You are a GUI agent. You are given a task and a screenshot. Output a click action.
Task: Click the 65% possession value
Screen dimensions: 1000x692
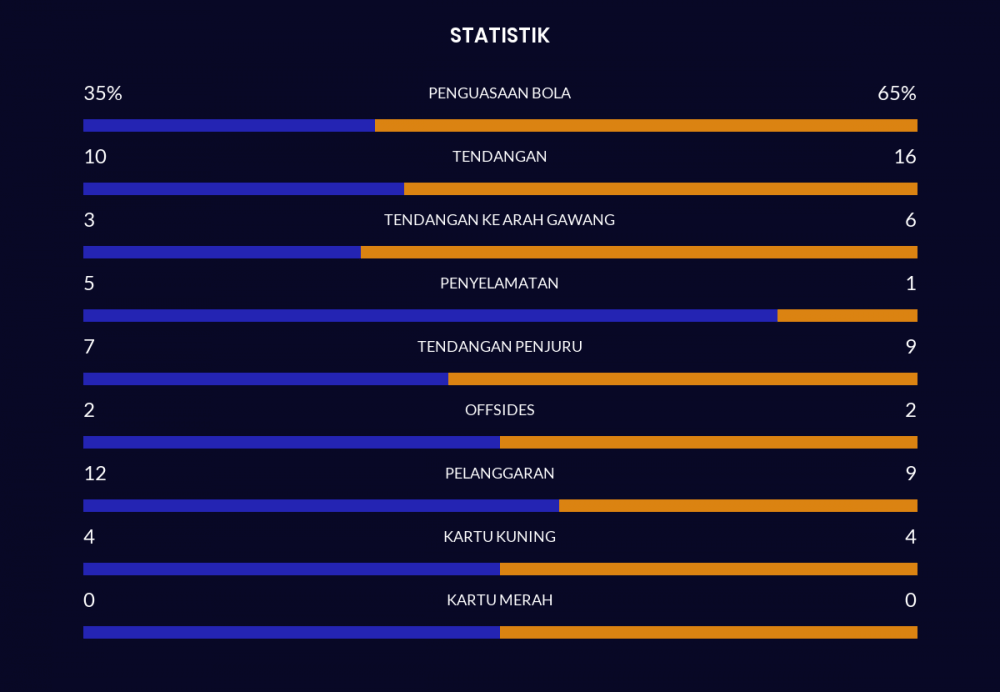pyautogui.click(x=896, y=93)
